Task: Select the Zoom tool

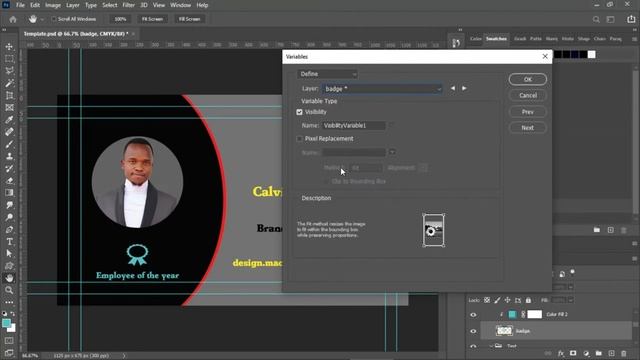Action: click(9, 290)
